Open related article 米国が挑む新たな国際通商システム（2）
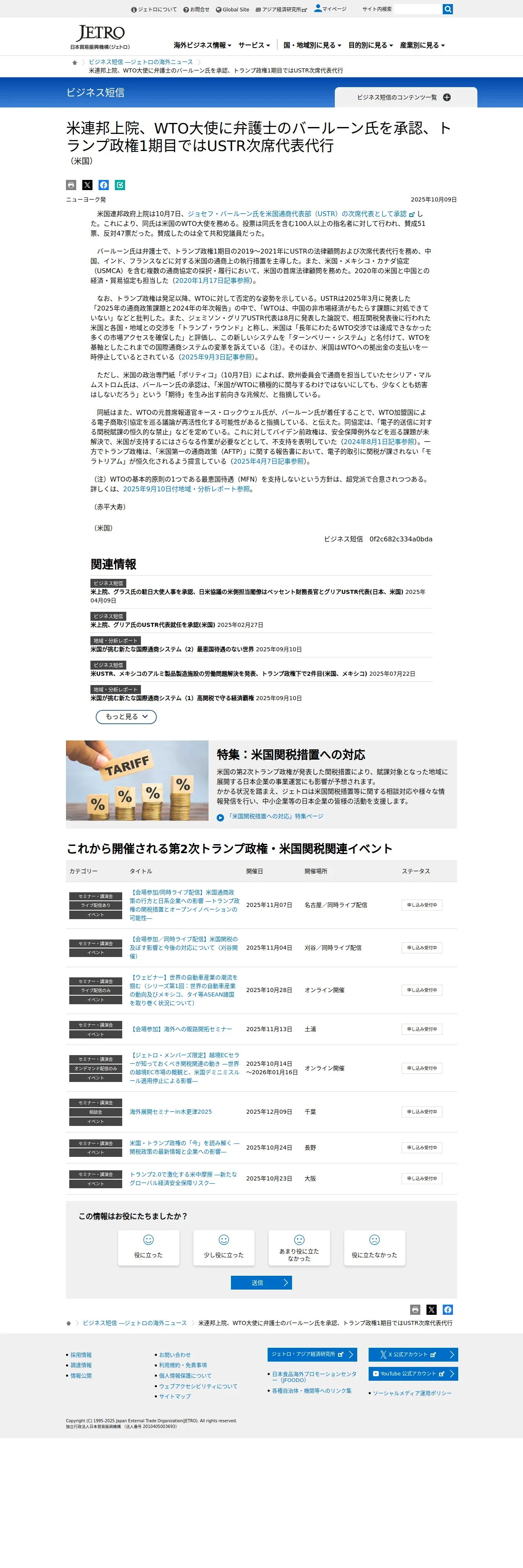Viewport: 523px width, 1568px height. tap(172, 649)
